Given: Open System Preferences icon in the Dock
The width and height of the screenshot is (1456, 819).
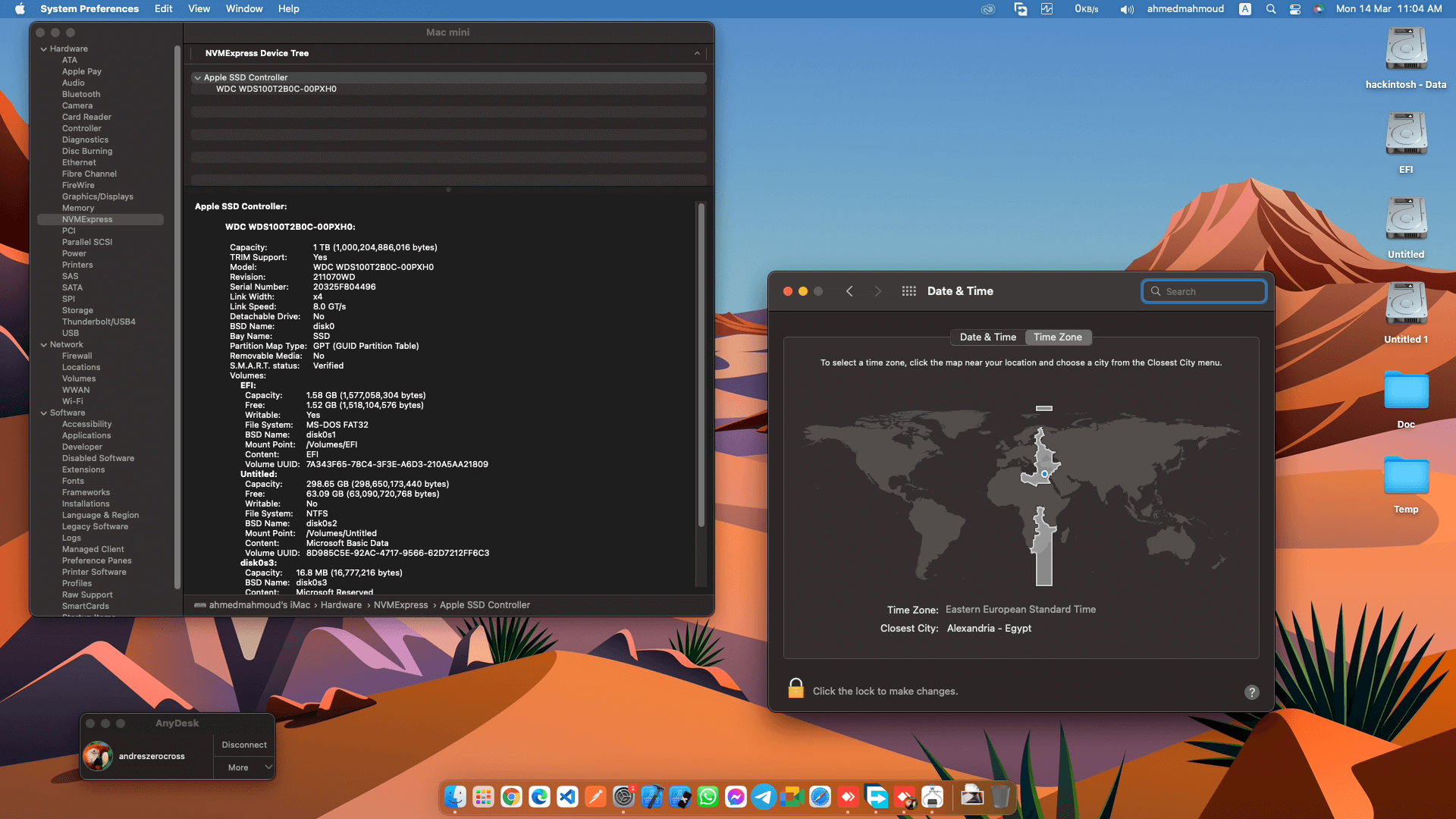Looking at the screenshot, I should (x=623, y=797).
